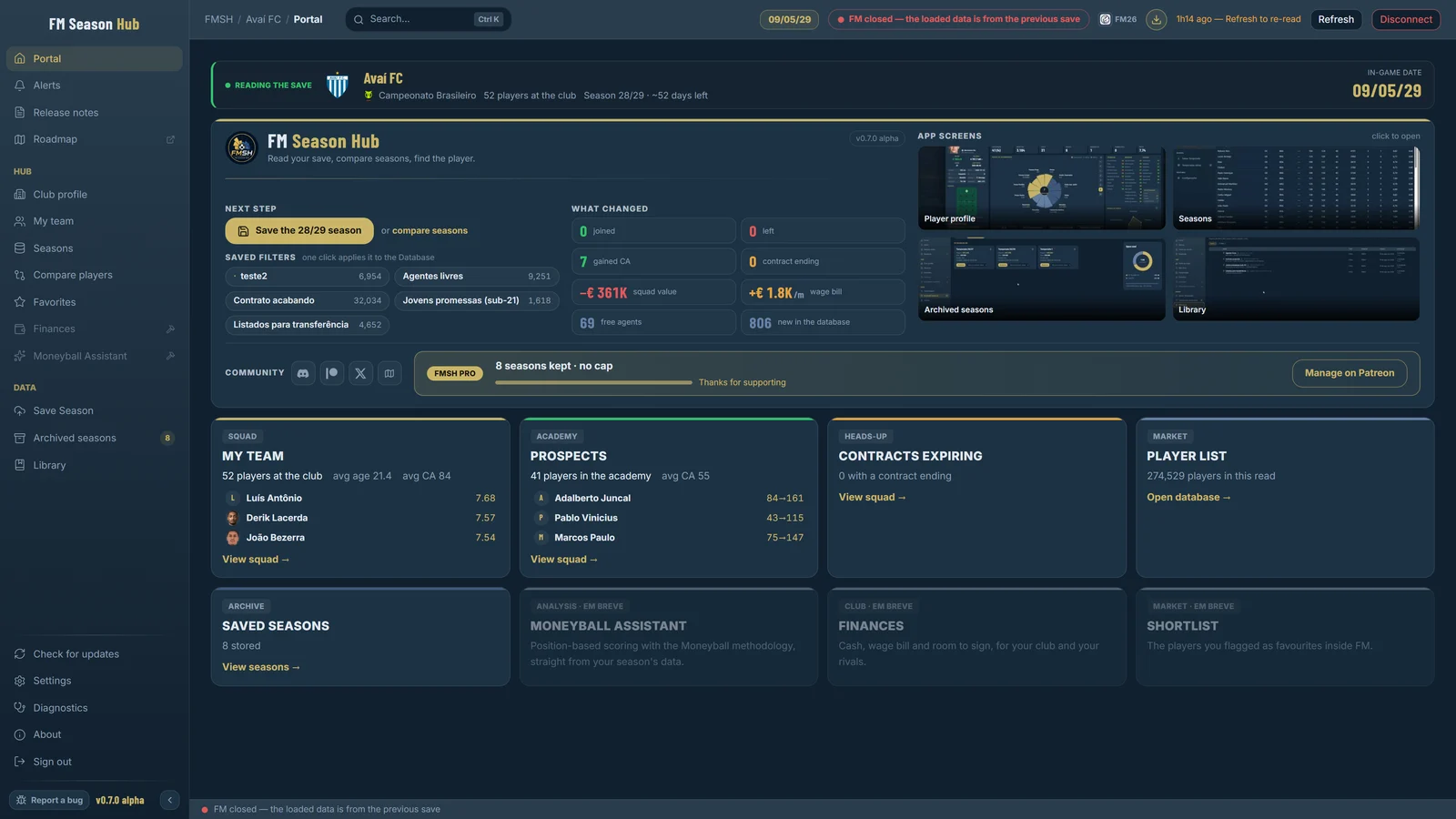Viewport: 1456px width, 819px height.
Task: Click Check for updates
Action: tap(95, 654)
